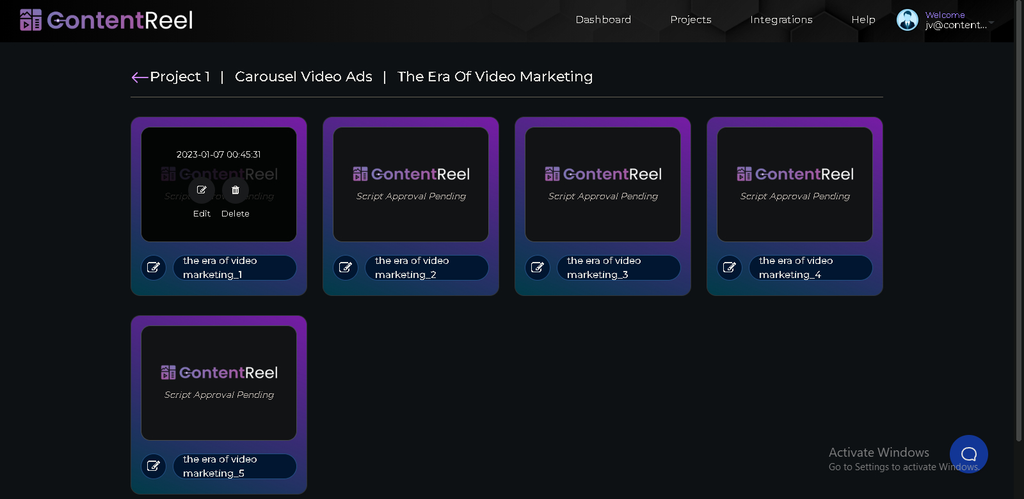
Task: Open the live chat bubble icon
Action: (968, 454)
